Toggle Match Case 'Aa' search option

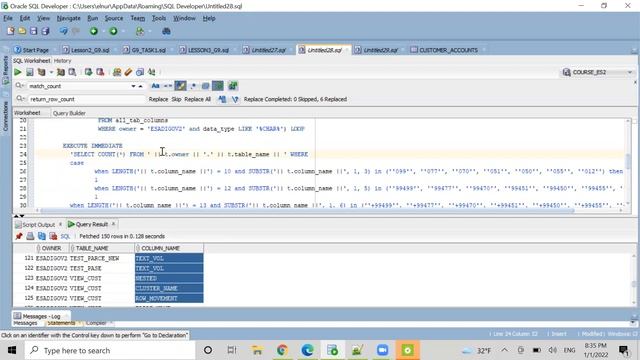pyautogui.click(x=155, y=86)
